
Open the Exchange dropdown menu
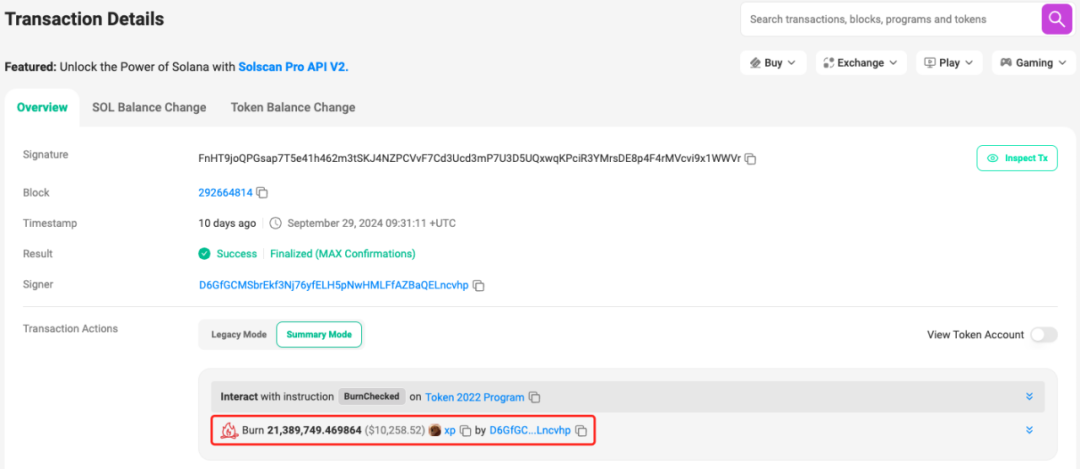860,63
